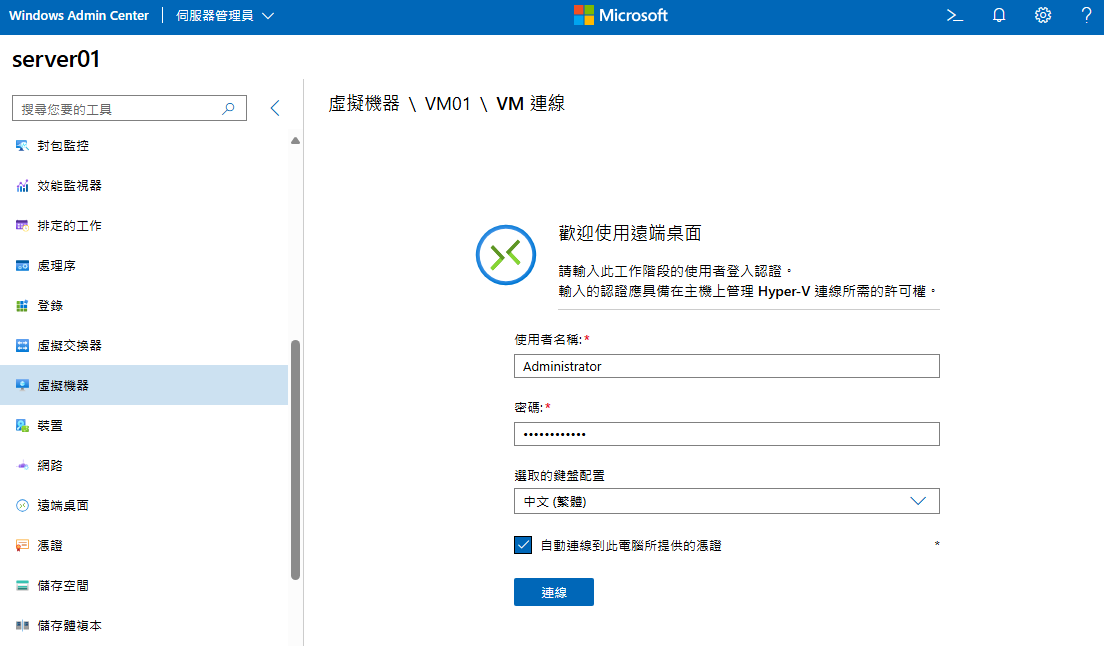Screen dimensions: 1104x646
Task: Open 儲存體複本 tool icon
Action: coord(23,626)
